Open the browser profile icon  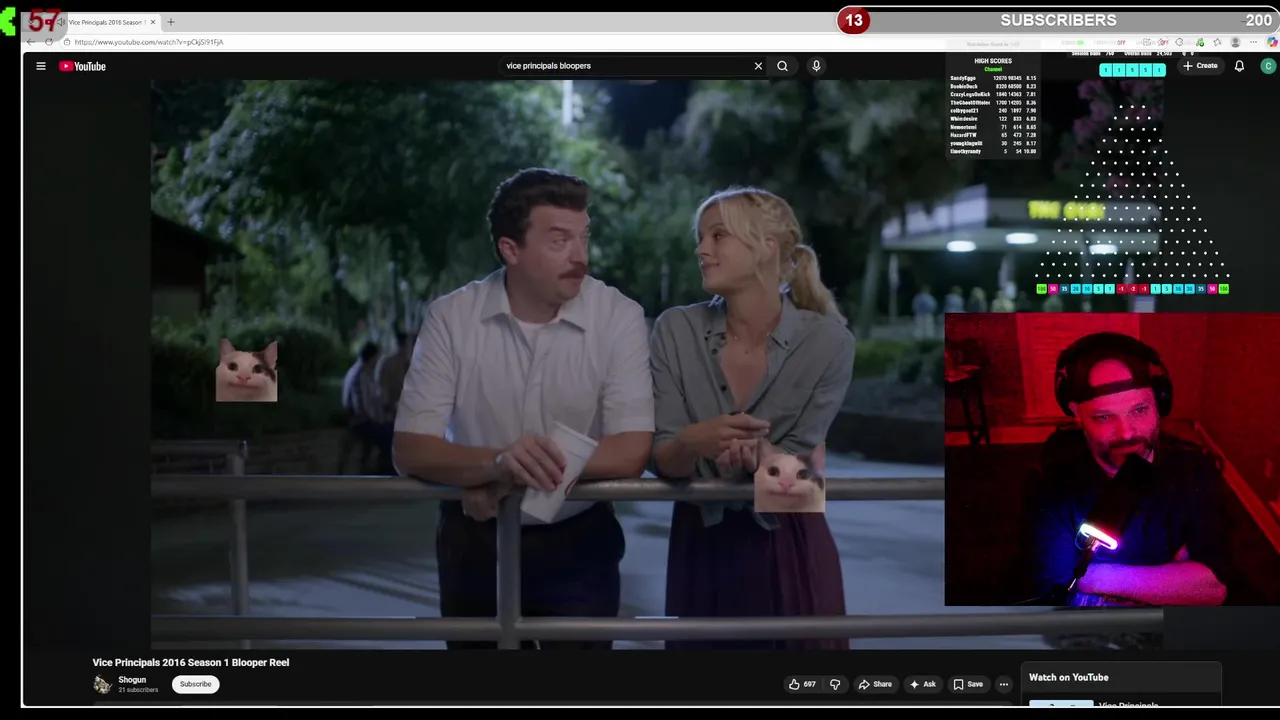[1235, 43]
